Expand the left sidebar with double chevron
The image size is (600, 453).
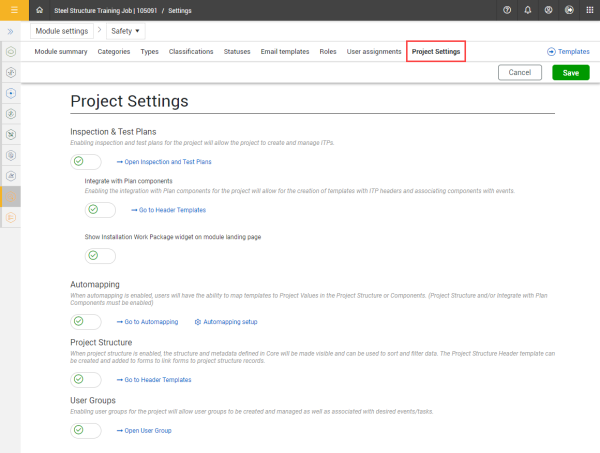point(11,32)
